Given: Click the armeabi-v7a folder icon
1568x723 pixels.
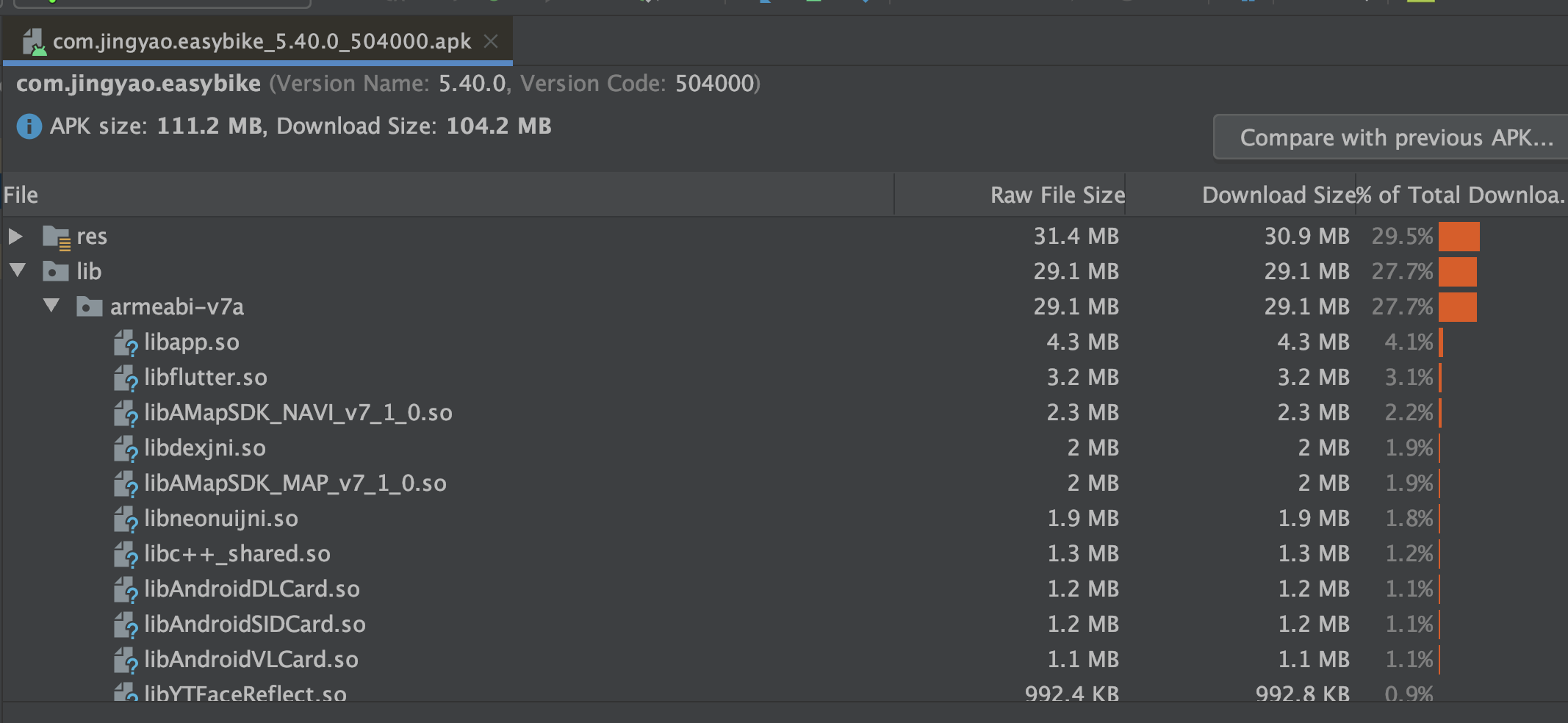Looking at the screenshot, I should (89, 307).
